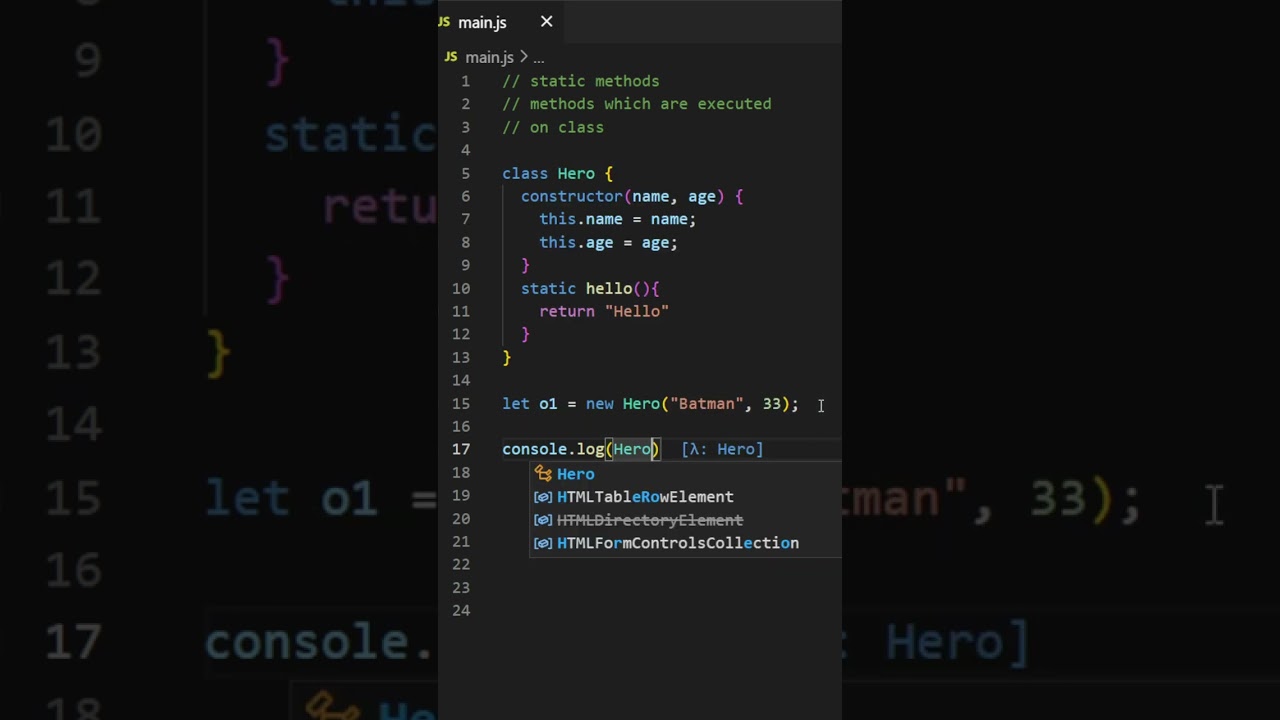This screenshot has height=720, width=1280.
Task: Click the "// on class" comment
Action: 553,128
